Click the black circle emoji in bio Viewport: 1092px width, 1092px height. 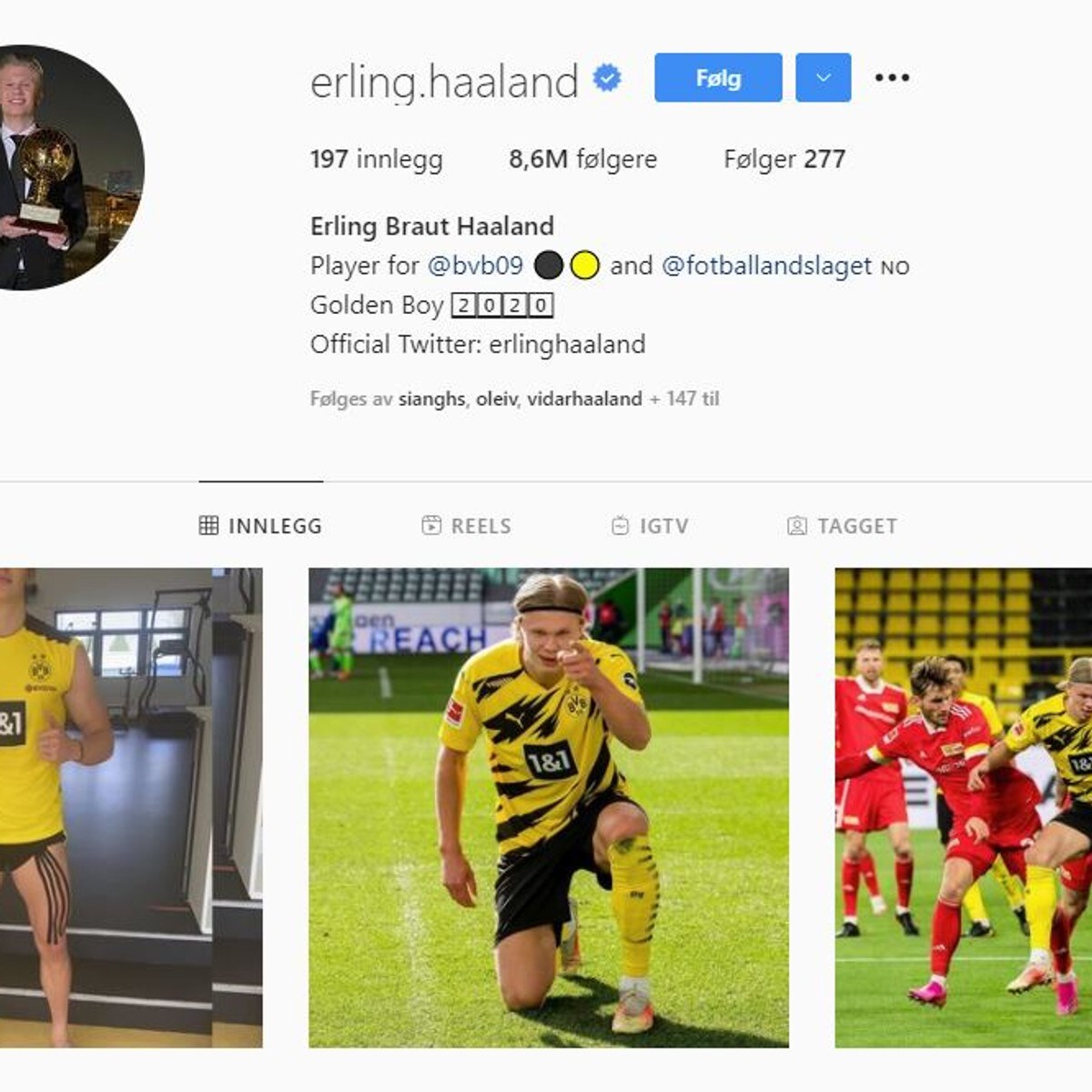[549, 266]
